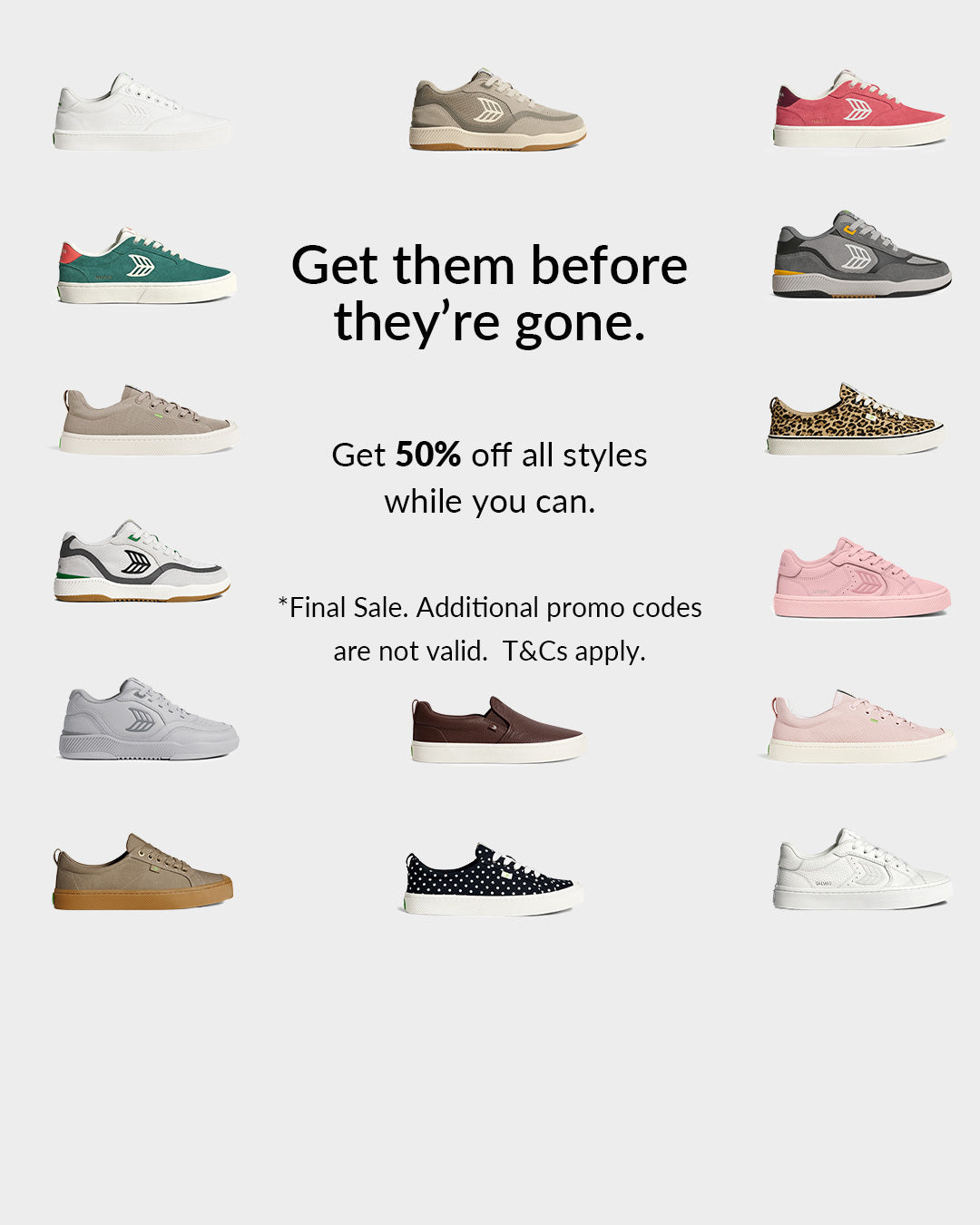This screenshot has height=1225, width=980.
Task: Click the 'Get 50% off all styles' text
Action: pyautogui.click(x=489, y=455)
